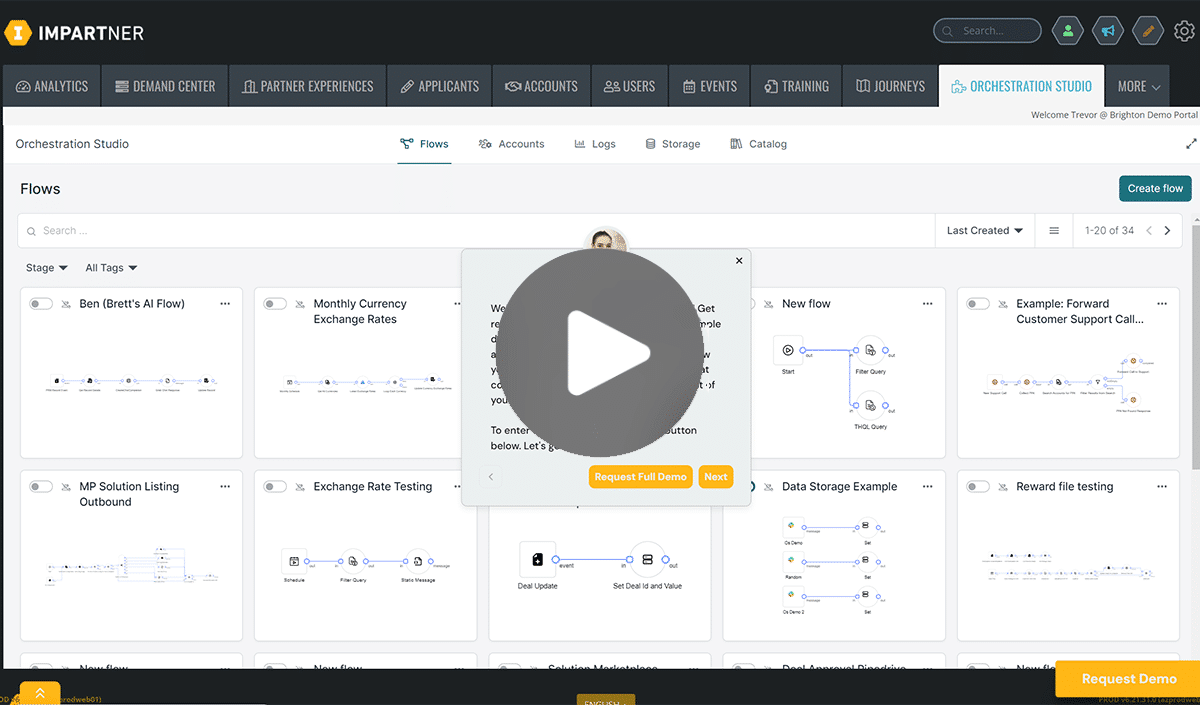Click the flows Search field
The height and width of the screenshot is (705, 1200).
pyautogui.click(x=476, y=230)
